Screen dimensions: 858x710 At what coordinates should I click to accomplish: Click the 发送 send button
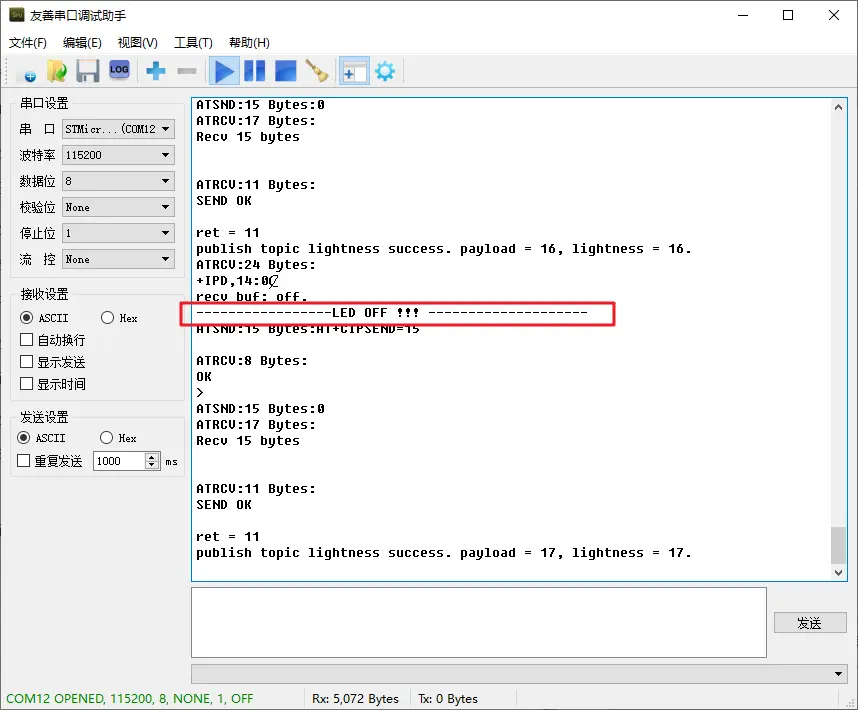(x=810, y=623)
